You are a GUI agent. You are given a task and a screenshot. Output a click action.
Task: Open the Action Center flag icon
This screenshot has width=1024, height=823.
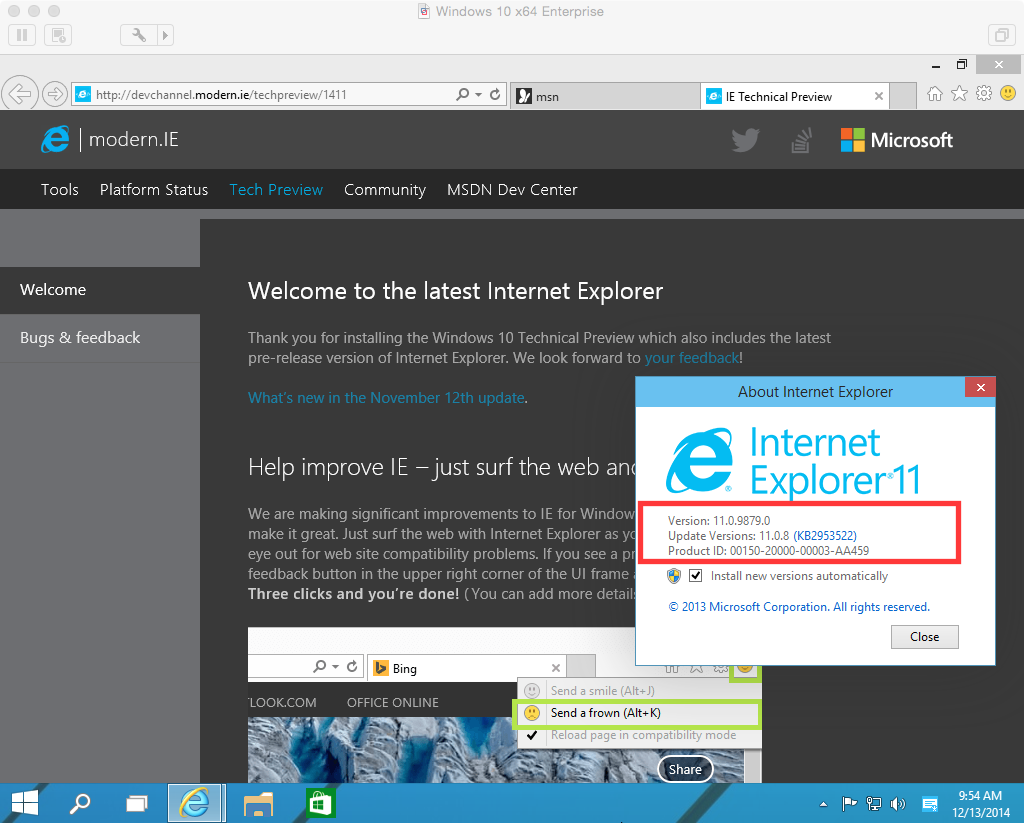click(849, 803)
